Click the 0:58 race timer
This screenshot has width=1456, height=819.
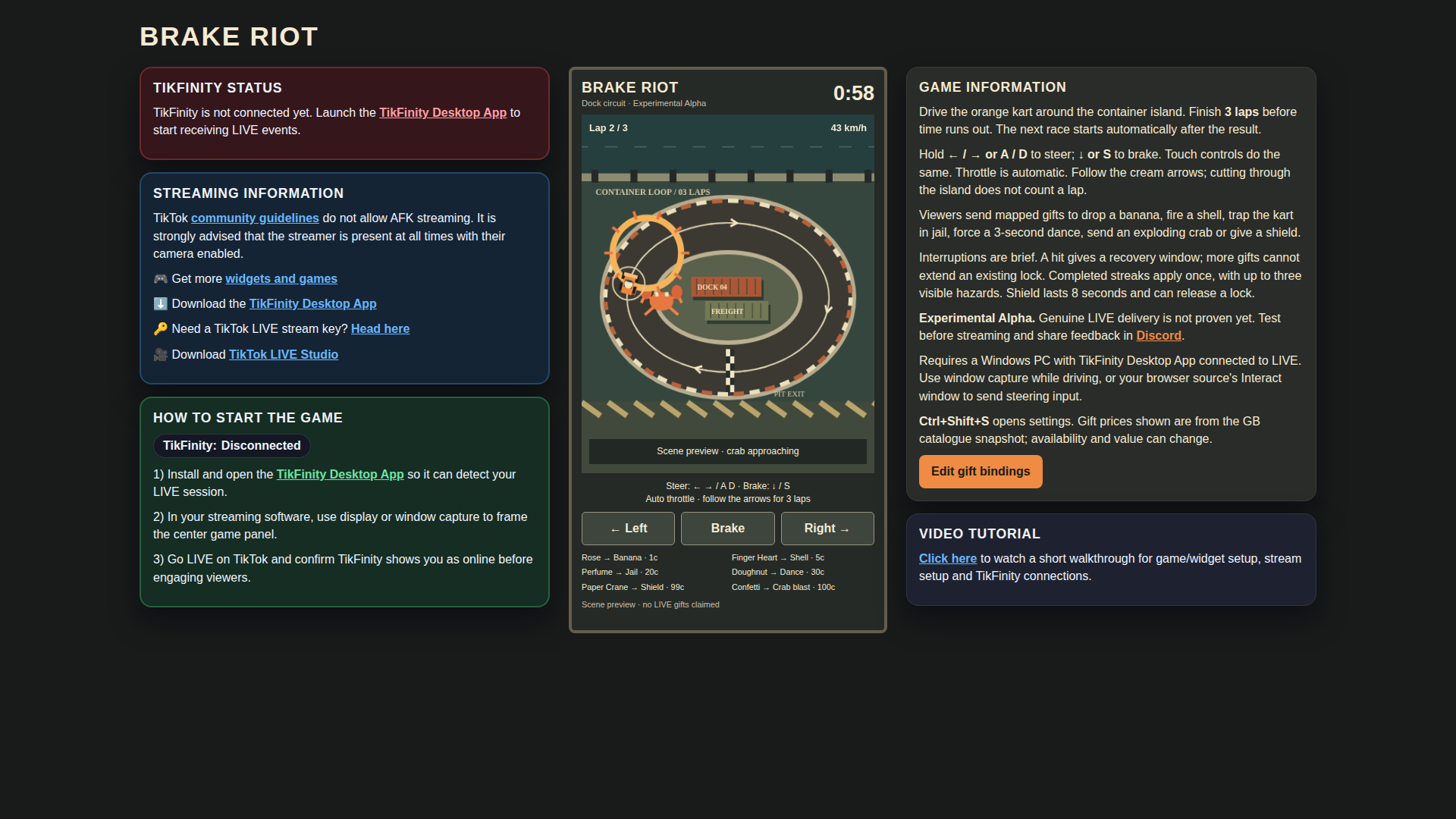click(854, 93)
